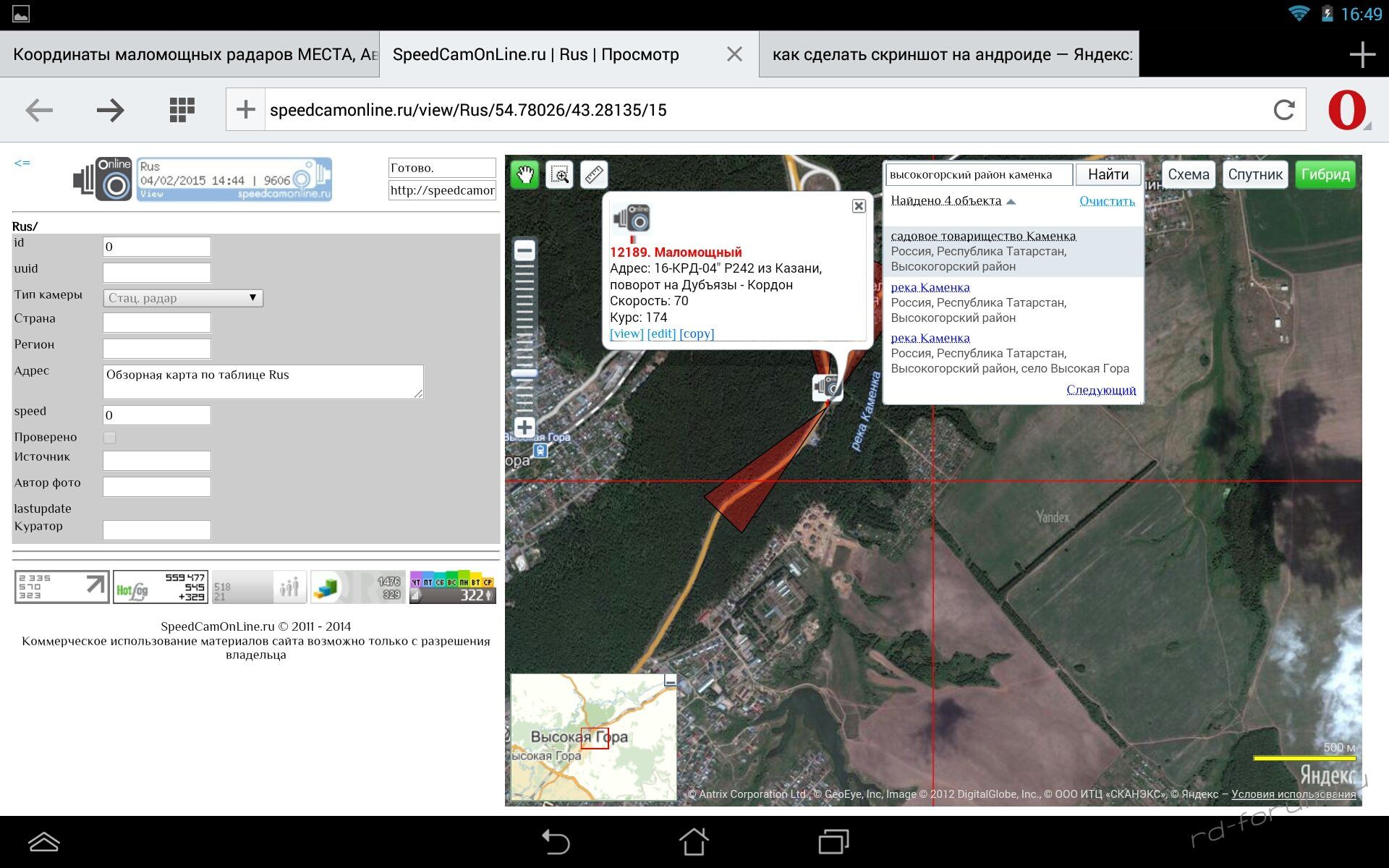Open Android recent apps button
Screen dimensions: 1389x868
point(833,841)
